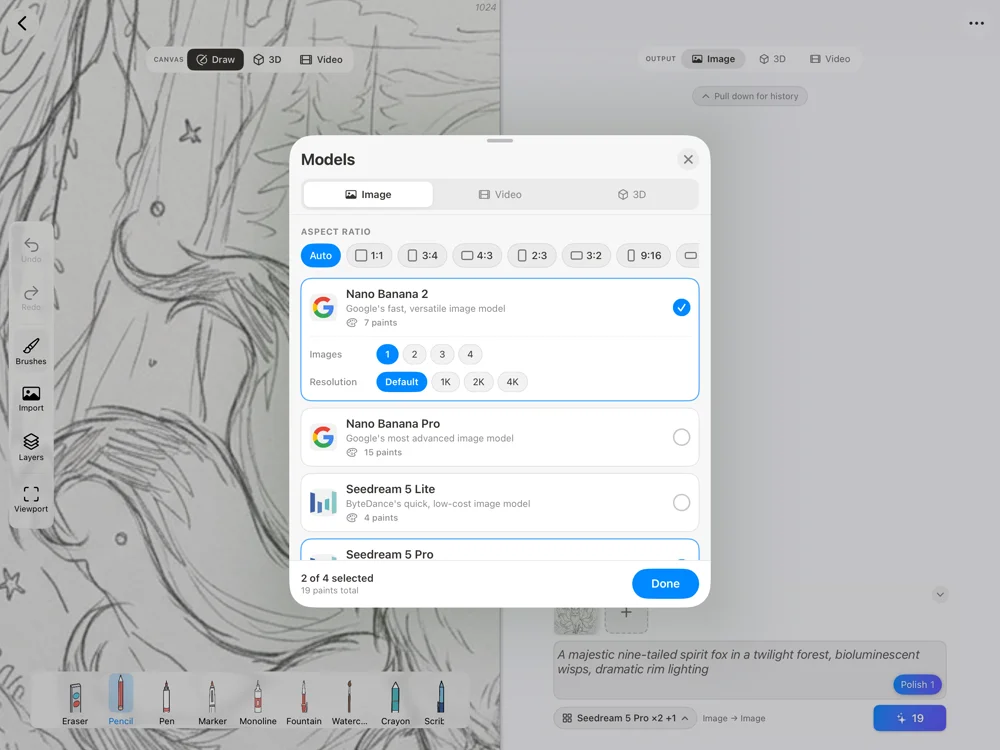Go back with the top-left arrow

(x=22, y=24)
